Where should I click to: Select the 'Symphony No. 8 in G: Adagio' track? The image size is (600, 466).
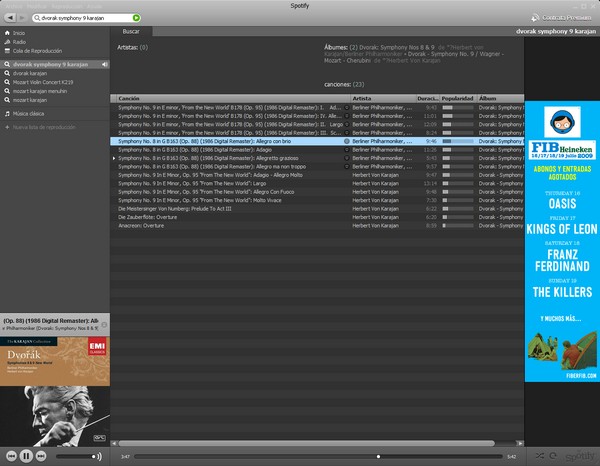pos(317,150)
